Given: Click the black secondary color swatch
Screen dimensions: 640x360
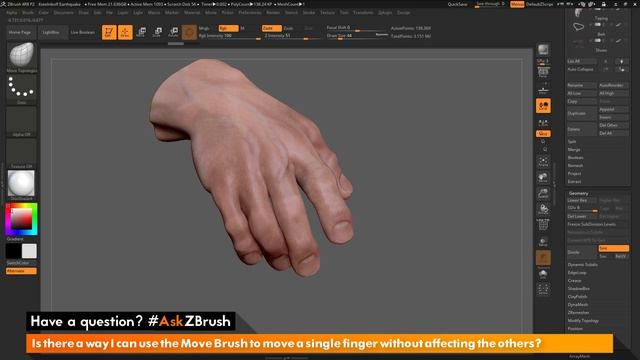Looking at the screenshot, I should [13, 251].
